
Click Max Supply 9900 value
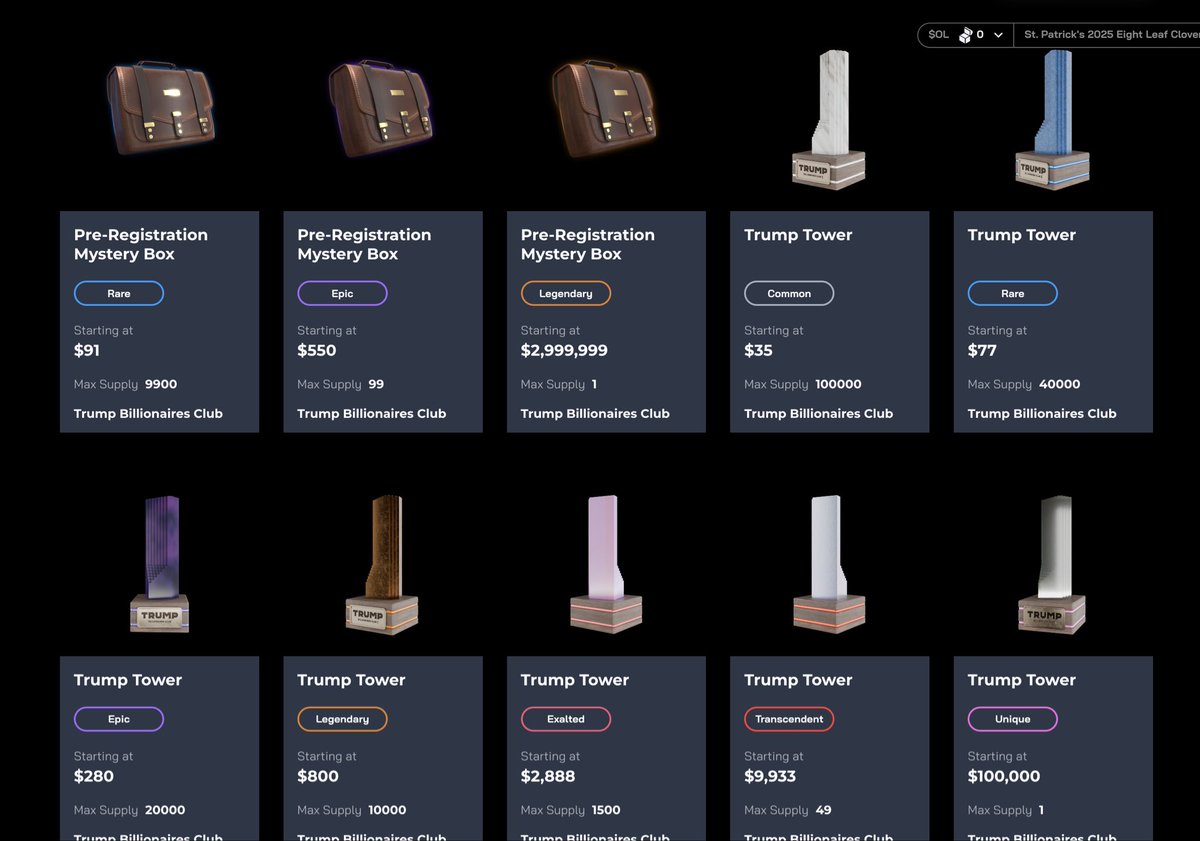[161, 384]
